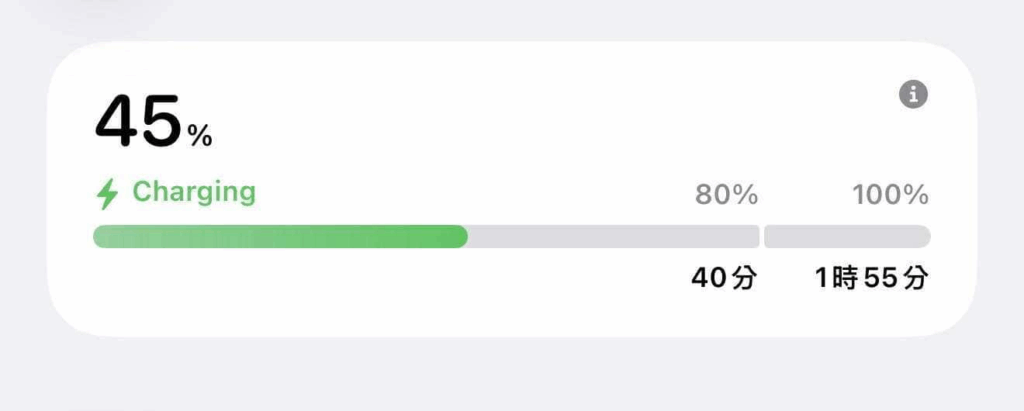Tap the 1時55分 time estimate
This screenshot has height=411, width=1024.
click(x=871, y=279)
